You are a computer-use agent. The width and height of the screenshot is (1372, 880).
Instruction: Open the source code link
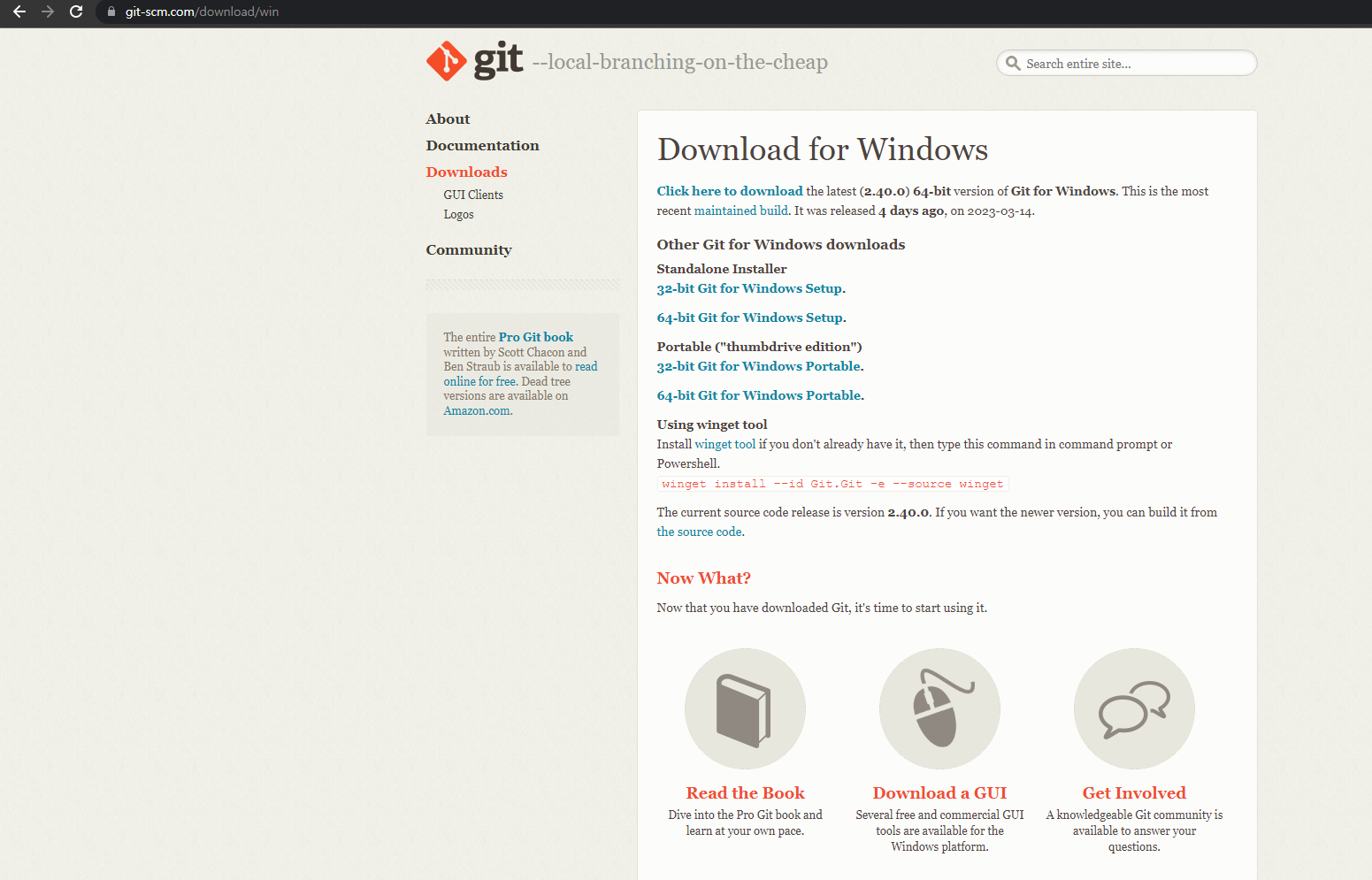[x=699, y=532]
